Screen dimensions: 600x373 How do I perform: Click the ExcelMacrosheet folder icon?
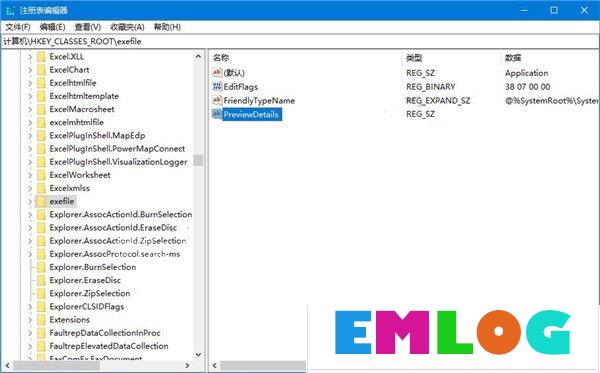(x=41, y=109)
